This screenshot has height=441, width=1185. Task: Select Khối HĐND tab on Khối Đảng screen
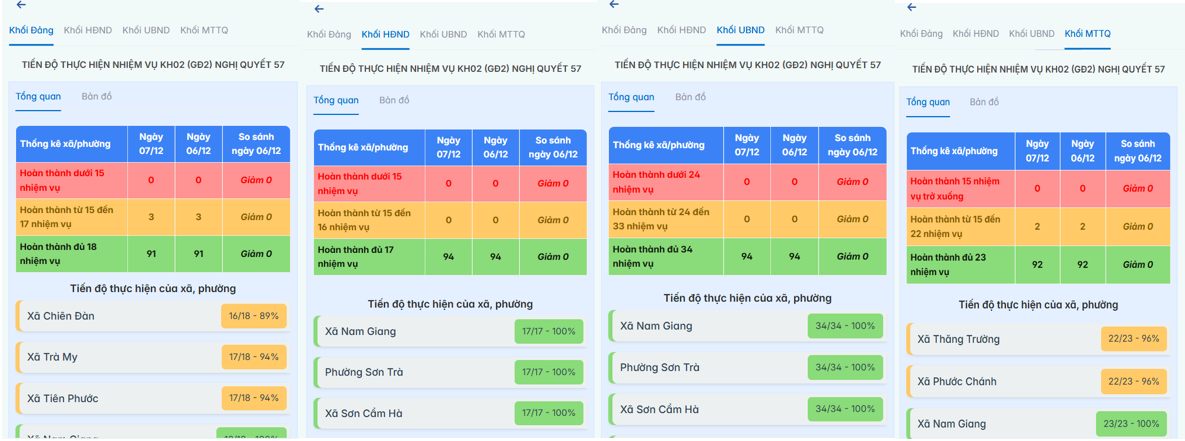(x=88, y=31)
